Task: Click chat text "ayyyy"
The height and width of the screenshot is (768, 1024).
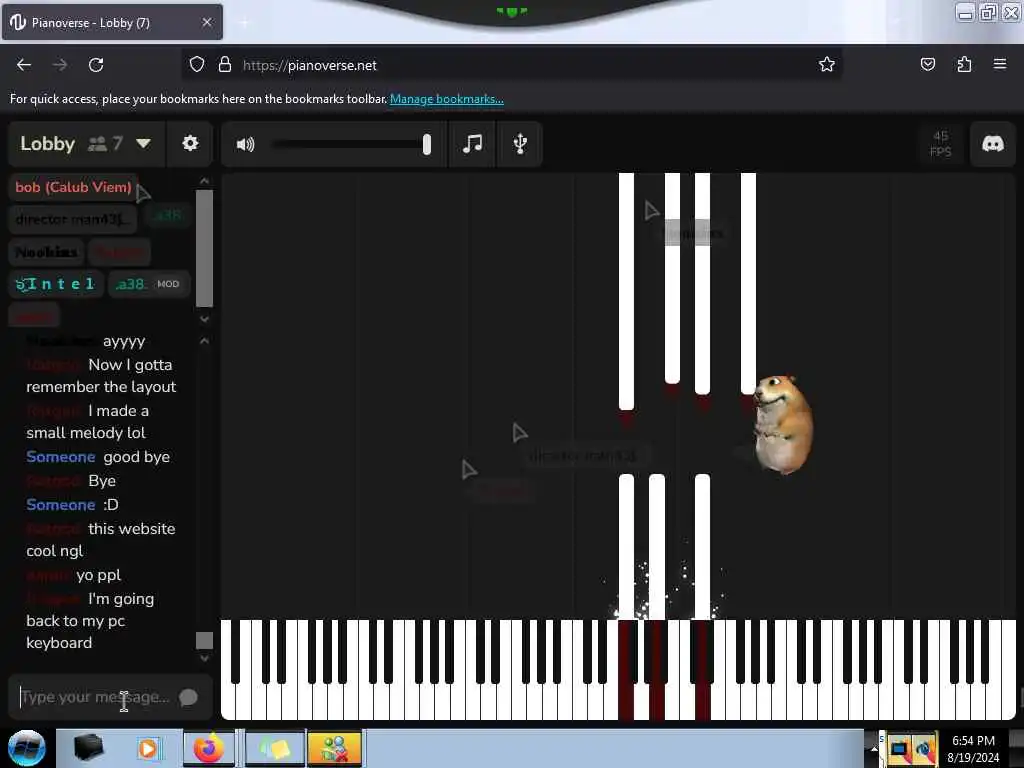Action: point(124,342)
